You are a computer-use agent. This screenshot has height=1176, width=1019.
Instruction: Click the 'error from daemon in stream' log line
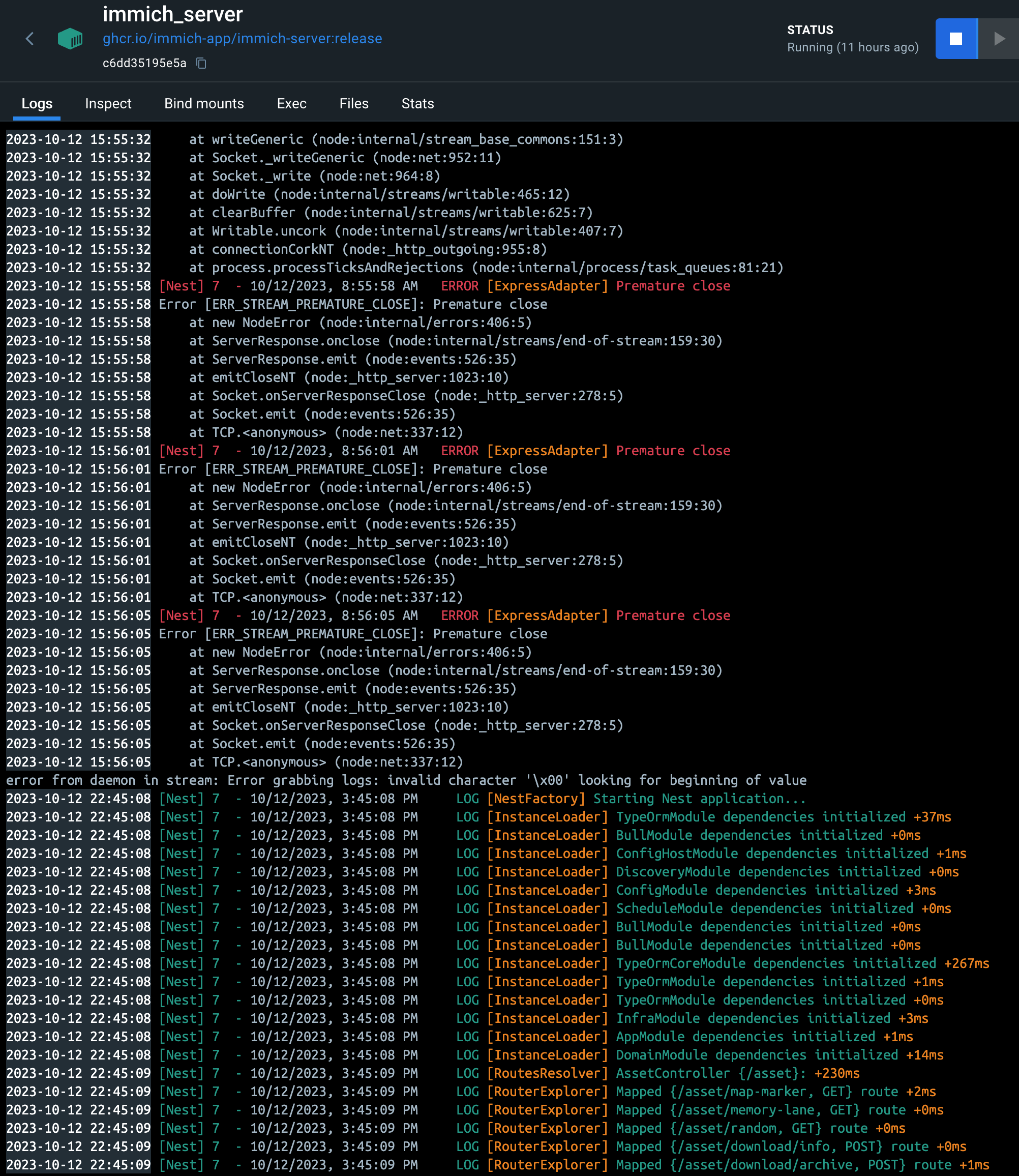point(406,780)
